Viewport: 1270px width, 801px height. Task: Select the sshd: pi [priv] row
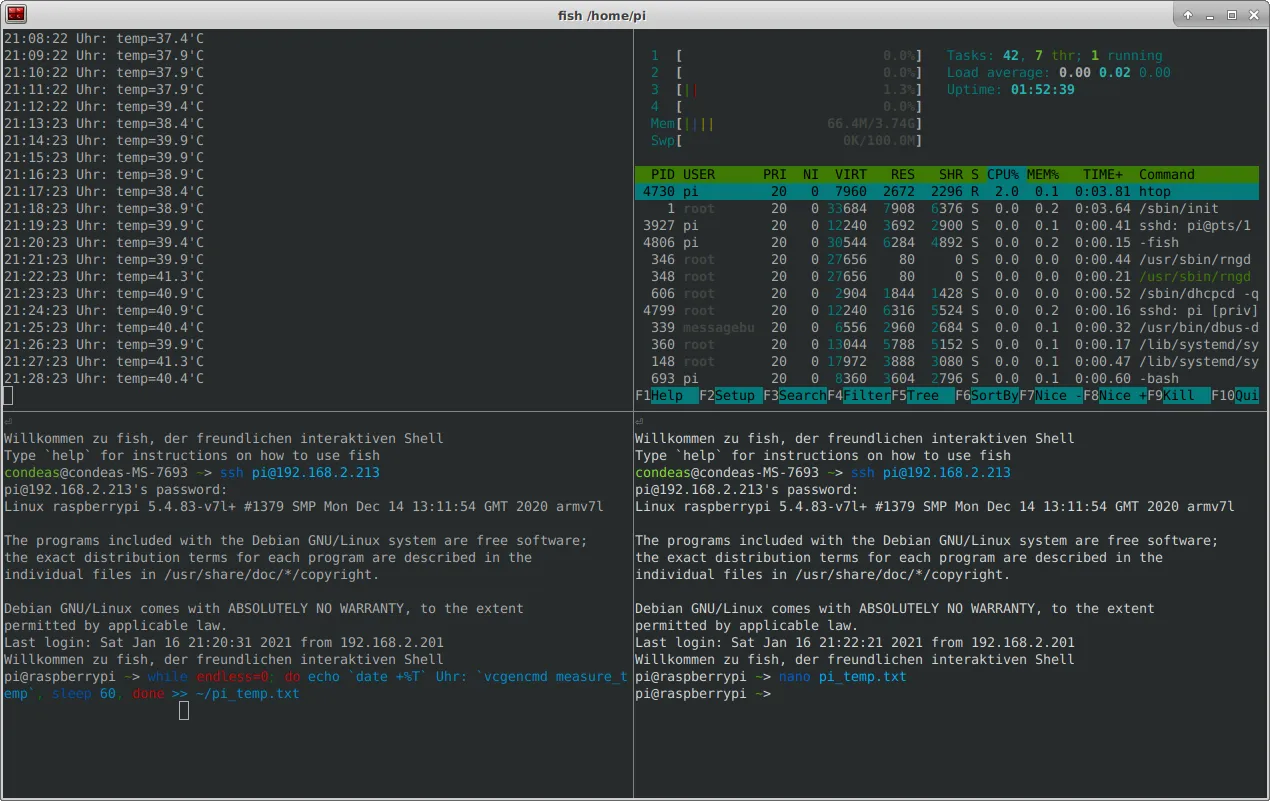[x=947, y=311]
